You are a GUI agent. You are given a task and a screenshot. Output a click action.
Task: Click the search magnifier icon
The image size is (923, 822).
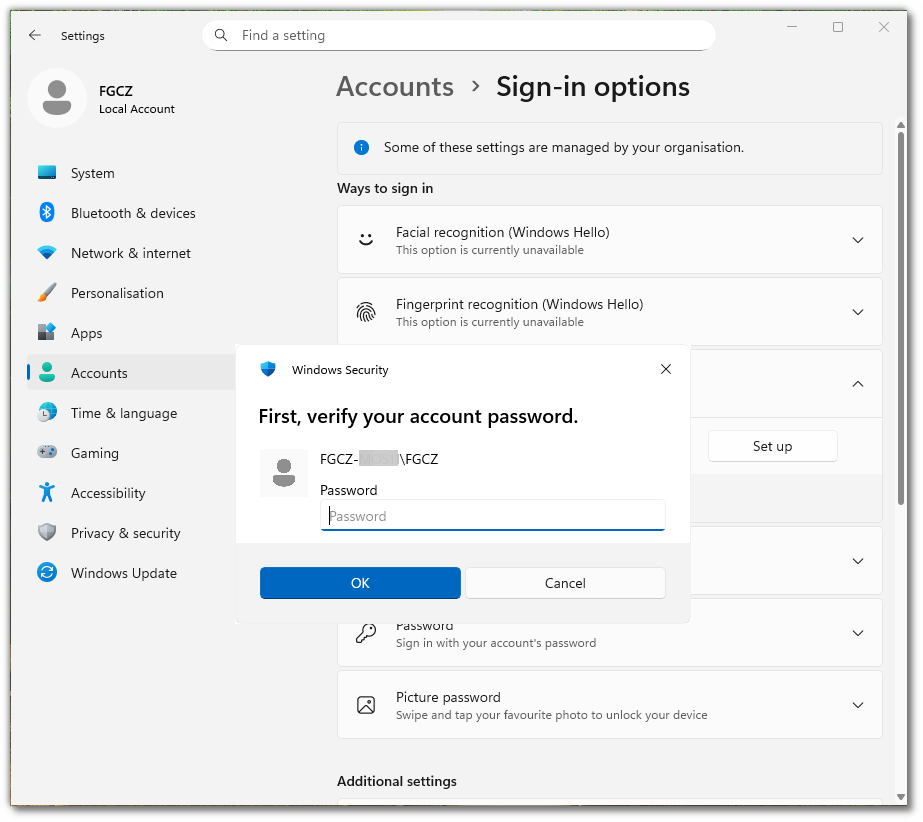[x=221, y=35]
